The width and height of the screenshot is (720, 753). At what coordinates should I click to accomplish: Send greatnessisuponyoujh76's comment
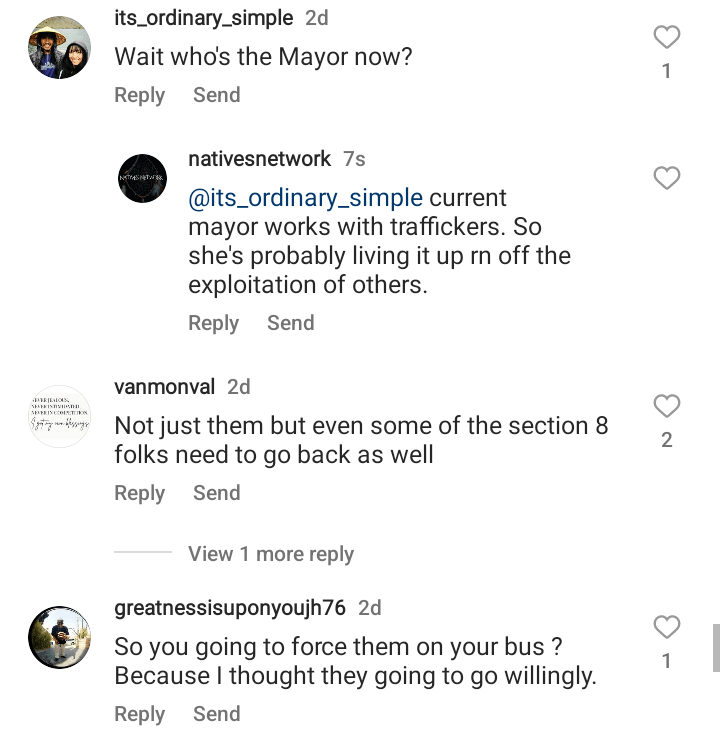(216, 714)
